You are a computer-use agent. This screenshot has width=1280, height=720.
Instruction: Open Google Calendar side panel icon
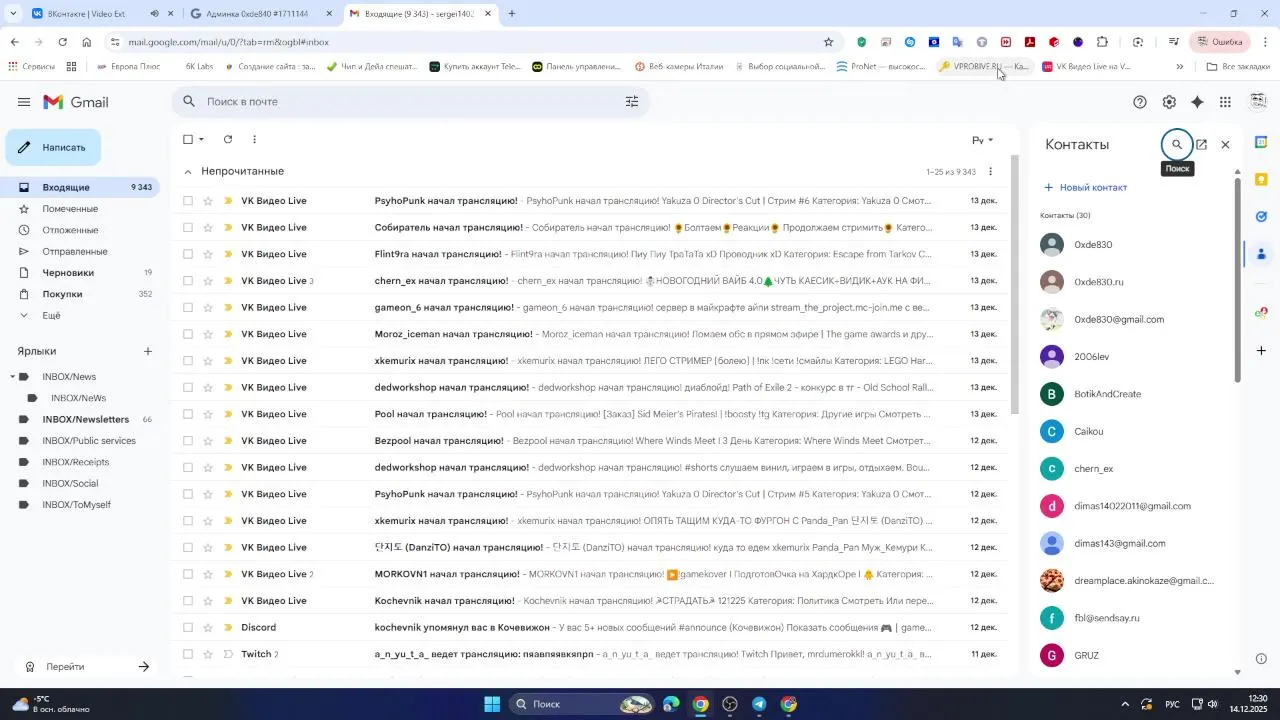1261,142
